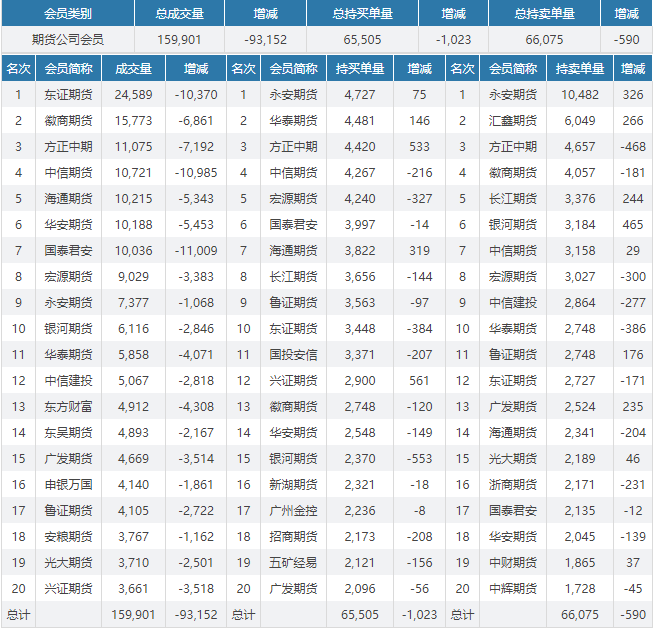The image size is (654, 631).
Task: Select 安粮期货 in the volume ranking
Action: 68,537
